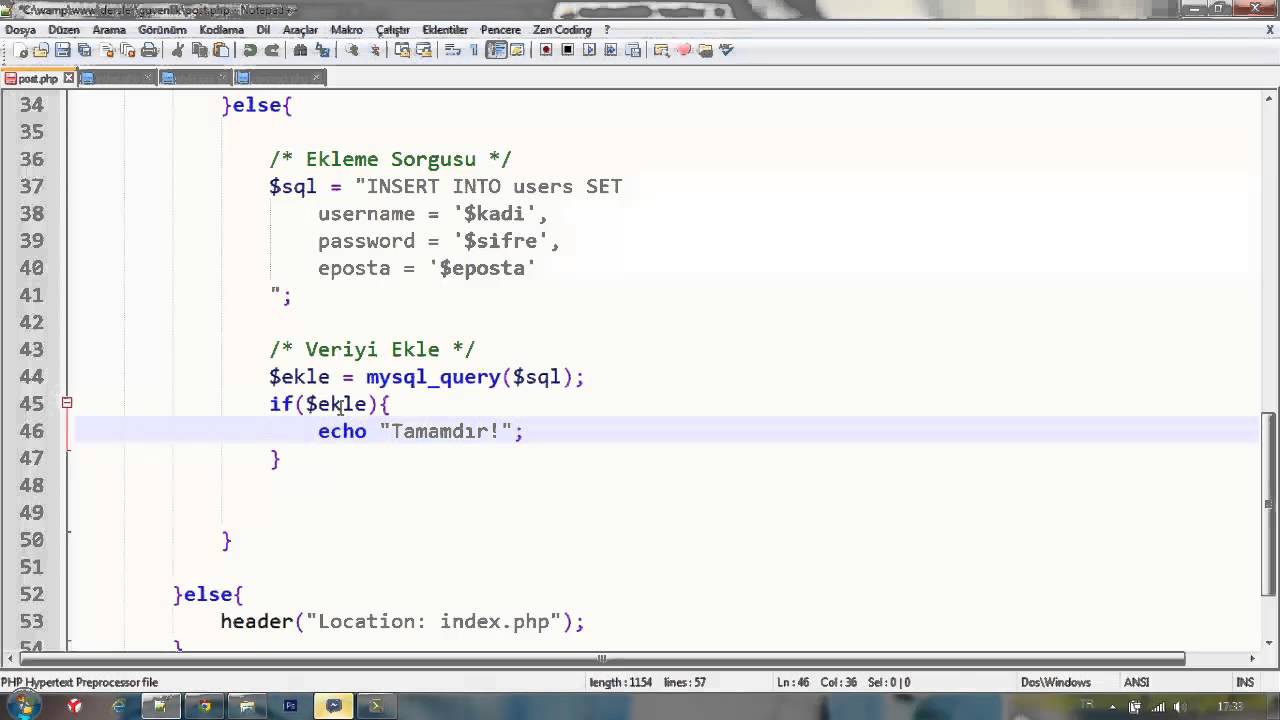
Task: Save the recorded macro toolbar icon
Action: click(633, 50)
